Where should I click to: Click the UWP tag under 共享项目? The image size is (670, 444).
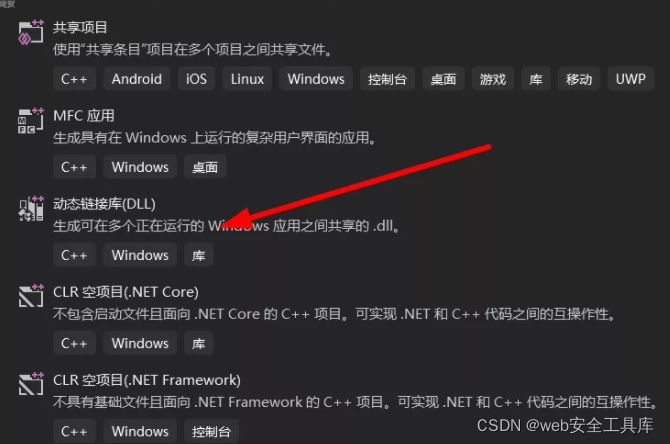point(630,79)
